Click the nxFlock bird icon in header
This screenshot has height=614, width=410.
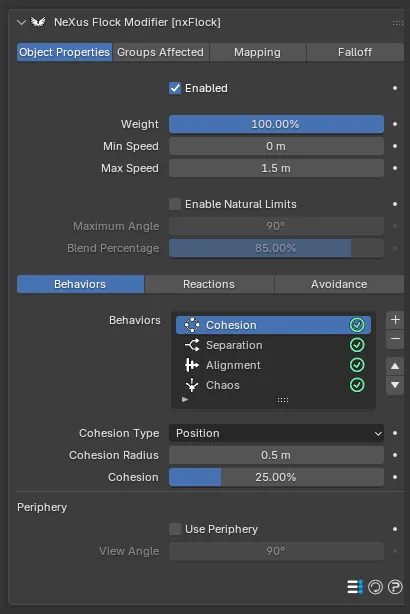38,22
